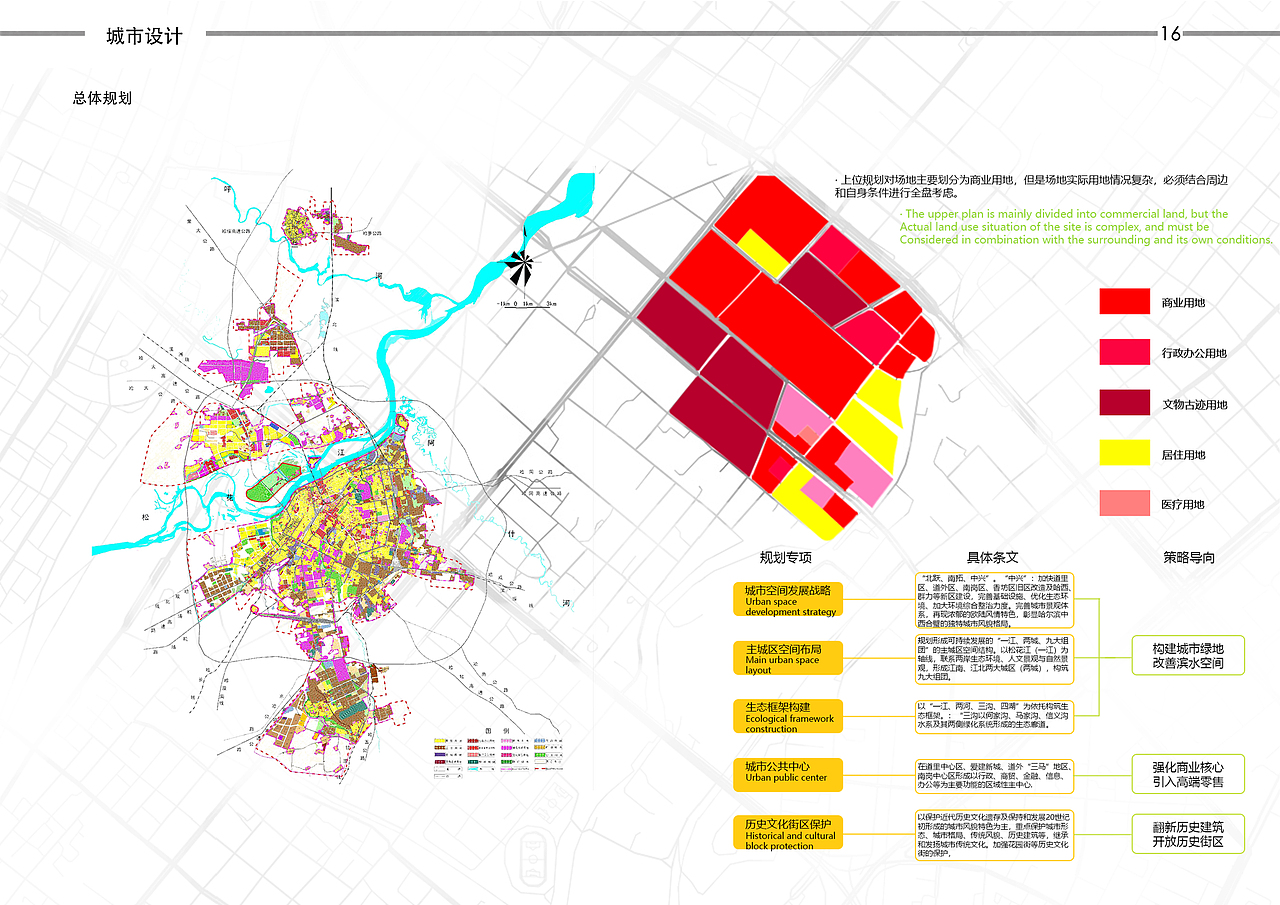Click the Chinese paragraph starting 上位规划对场地
The image size is (1280, 905).
[x=1030, y=186]
